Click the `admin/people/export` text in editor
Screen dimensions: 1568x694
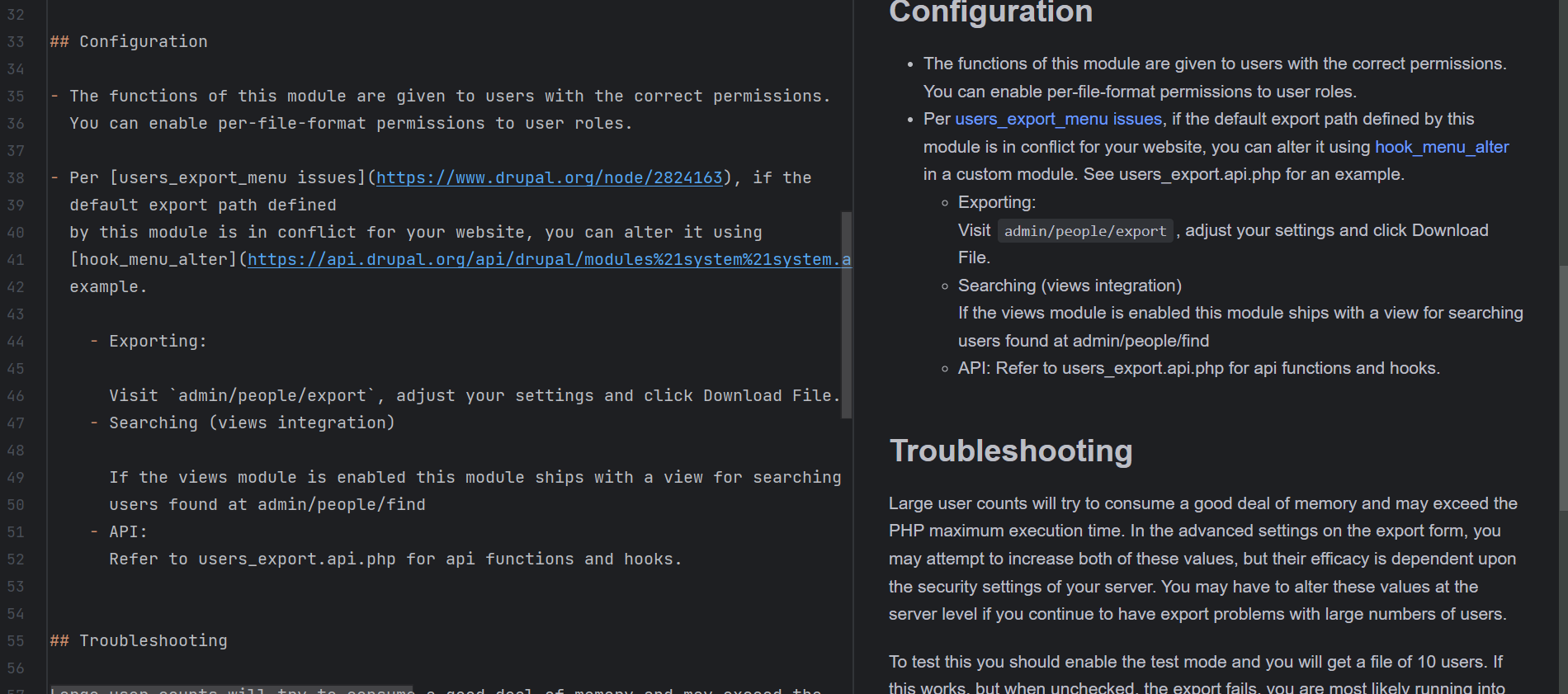(x=272, y=396)
